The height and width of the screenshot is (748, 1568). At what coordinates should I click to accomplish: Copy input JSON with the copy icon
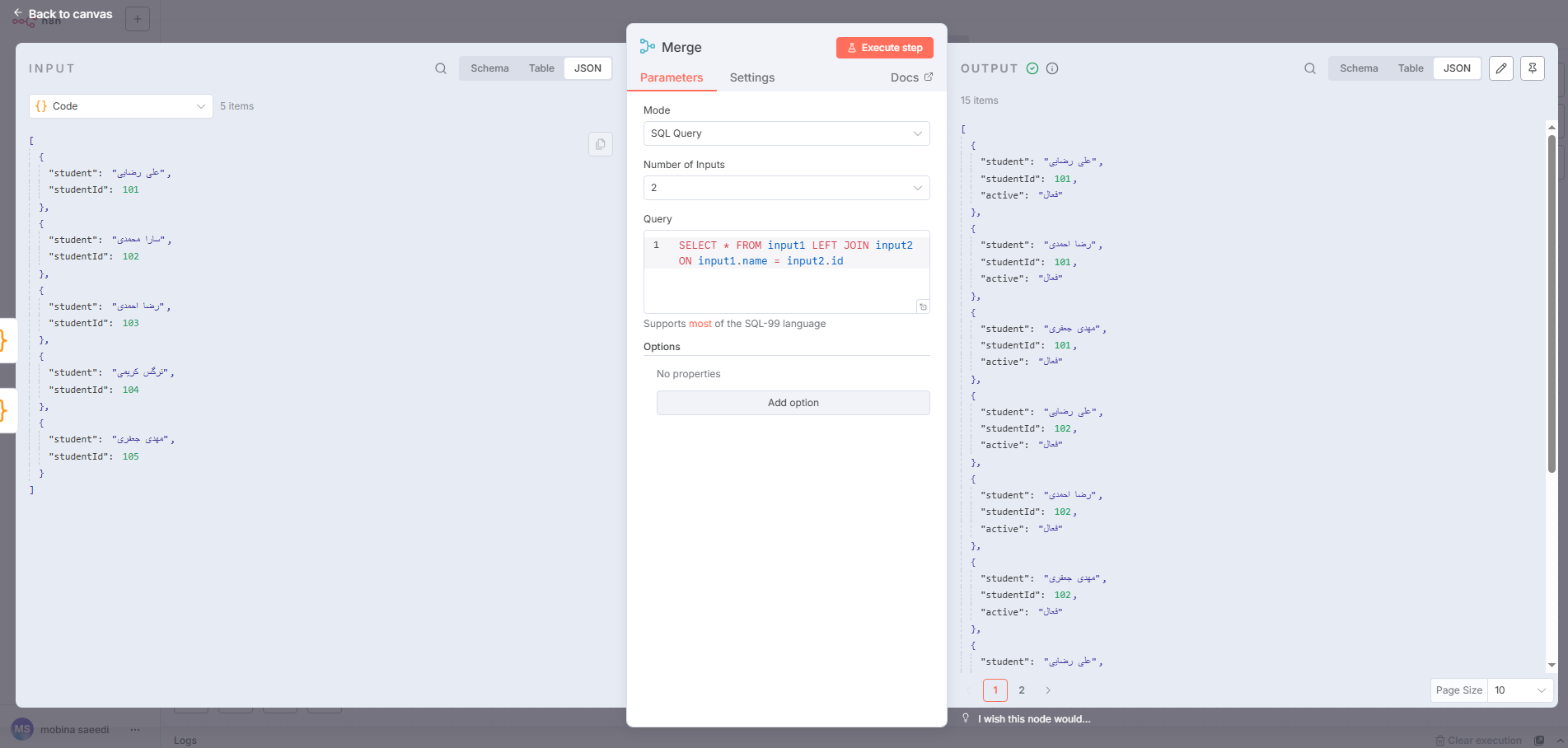(600, 144)
